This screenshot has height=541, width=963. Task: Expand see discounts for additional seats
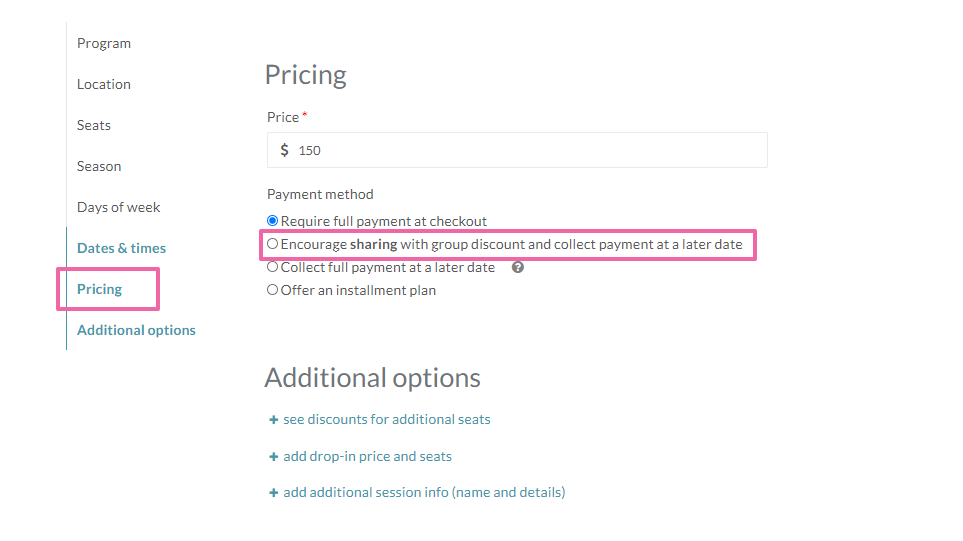pos(386,420)
